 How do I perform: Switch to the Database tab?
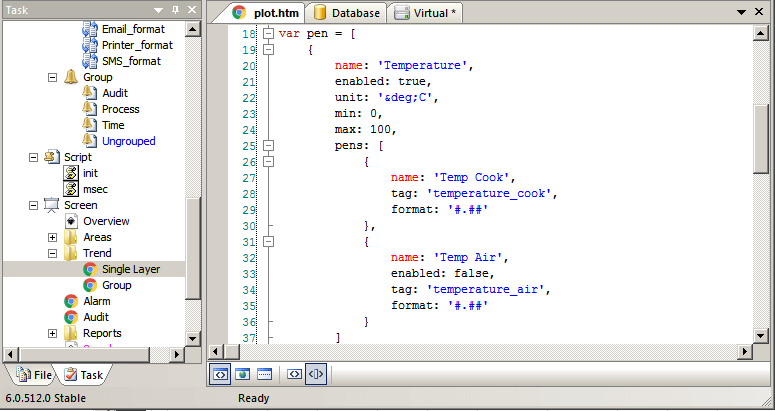tap(347, 13)
